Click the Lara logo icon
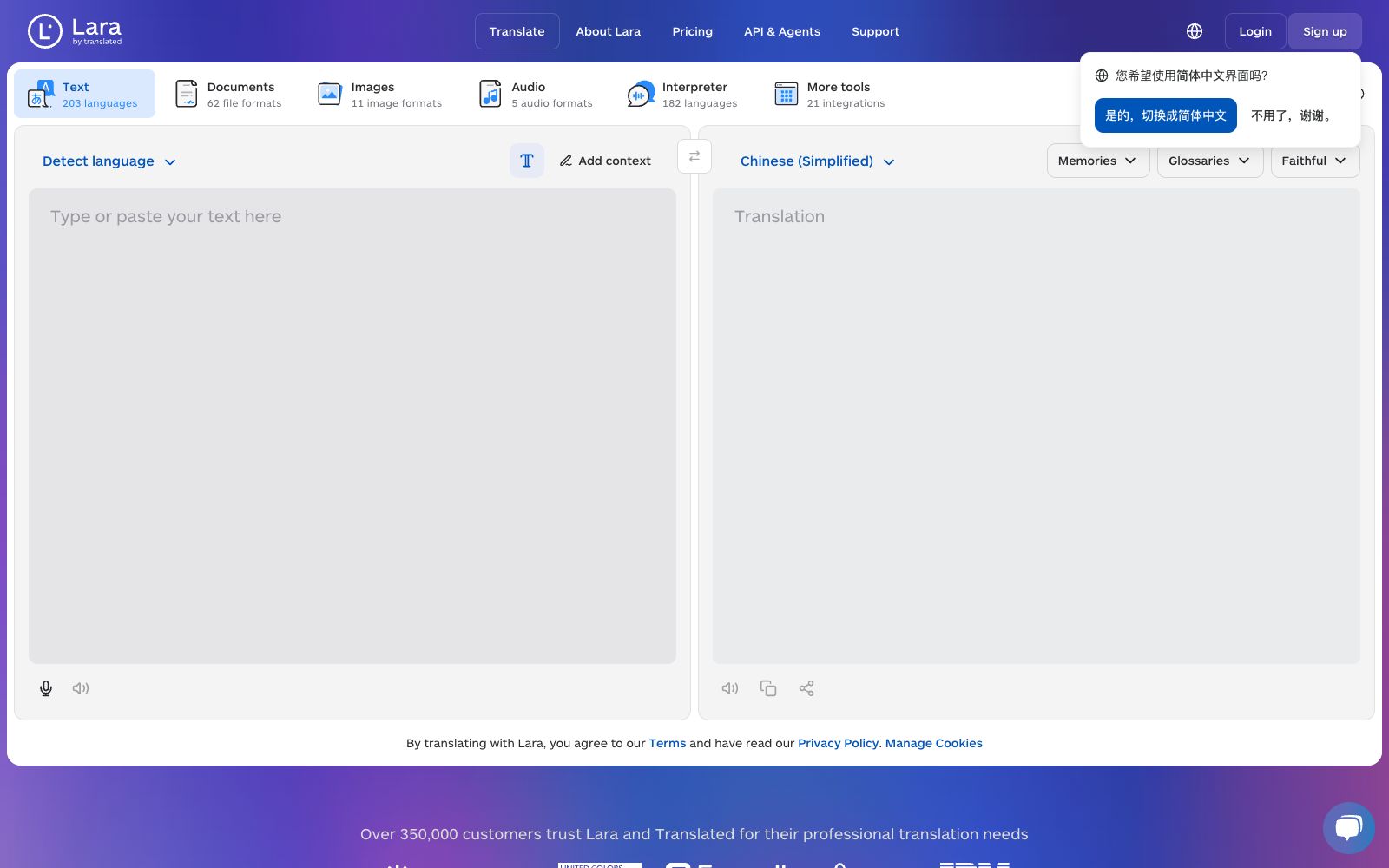The height and width of the screenshot is (868, 1389). coord(45,31)
